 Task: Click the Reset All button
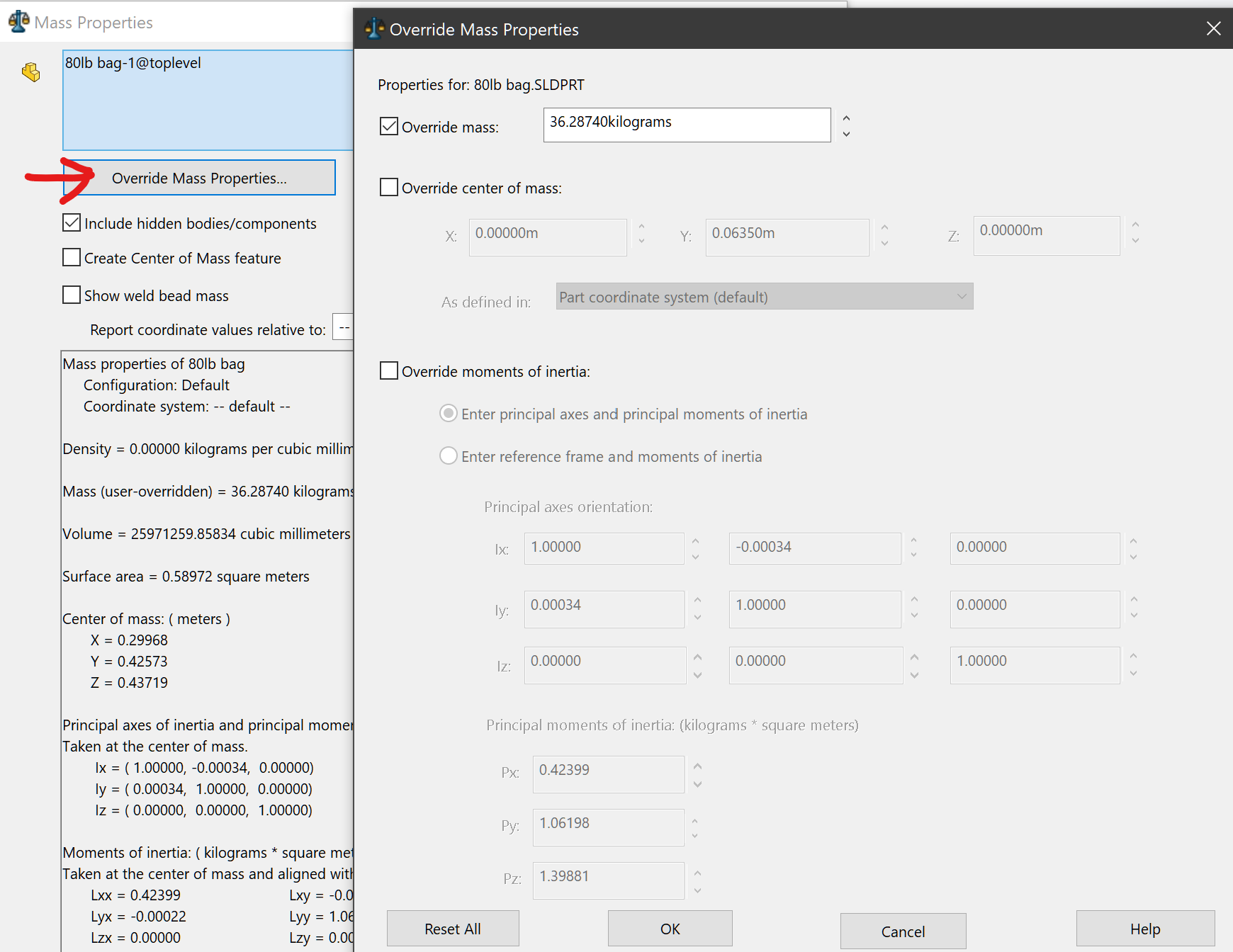[x=453, y=929]
